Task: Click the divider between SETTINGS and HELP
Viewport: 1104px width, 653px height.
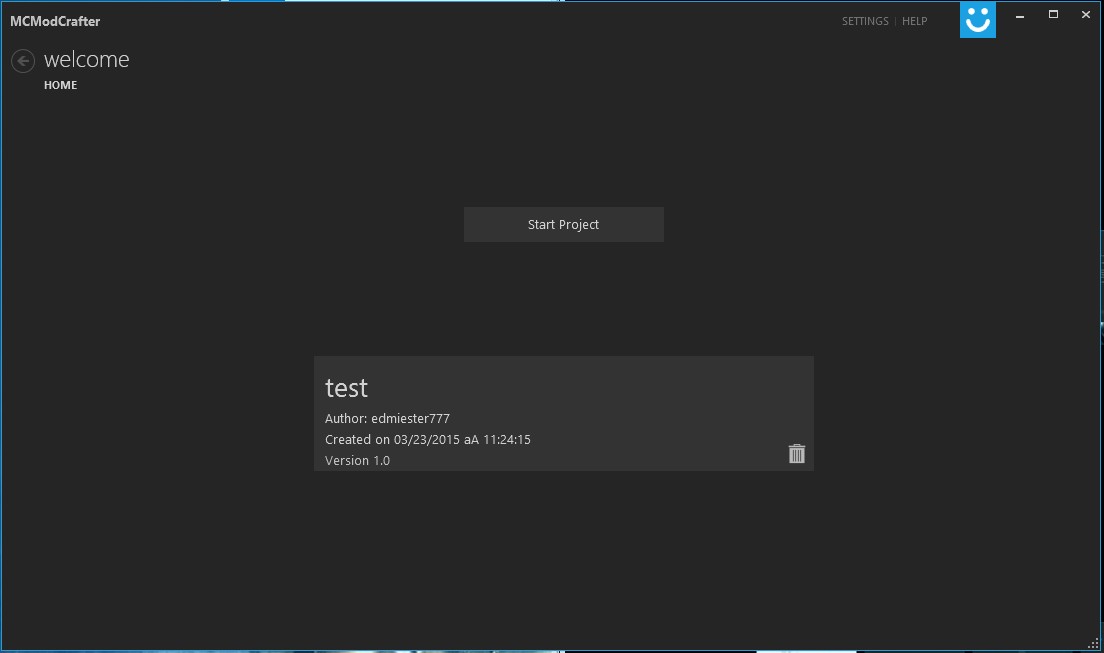Action: point(895,21)
